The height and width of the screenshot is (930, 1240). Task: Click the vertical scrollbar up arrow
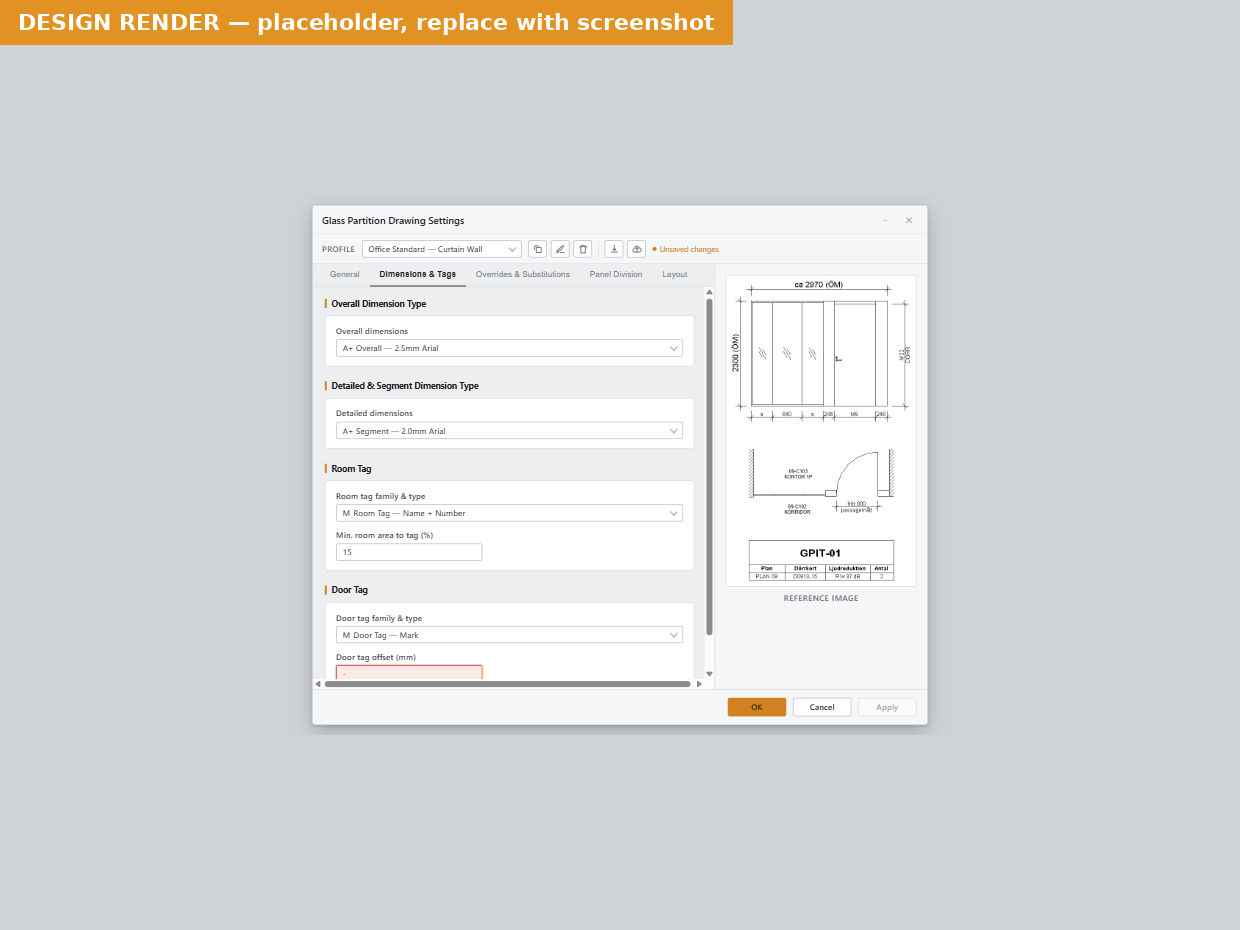[709, 292]
